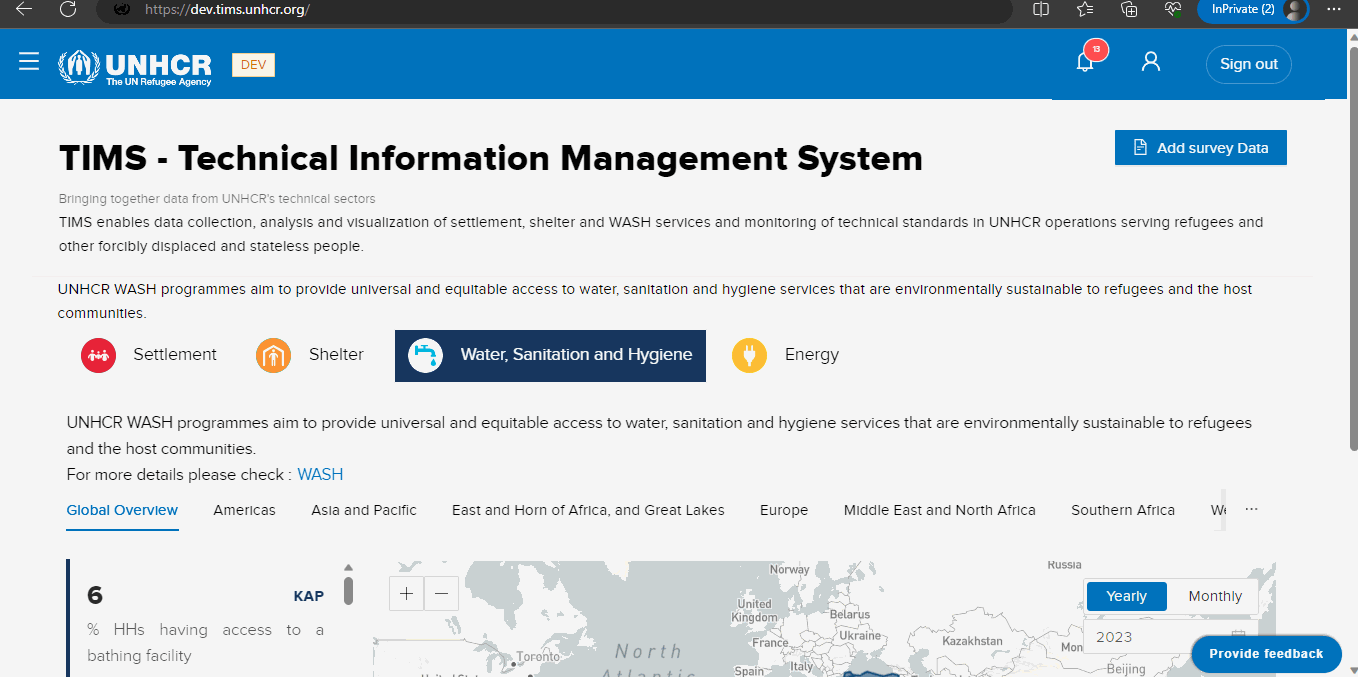Select the Shelter sector icon
Screen dimensions: 1358x677
pyautogui.click(x=273, y=355)
